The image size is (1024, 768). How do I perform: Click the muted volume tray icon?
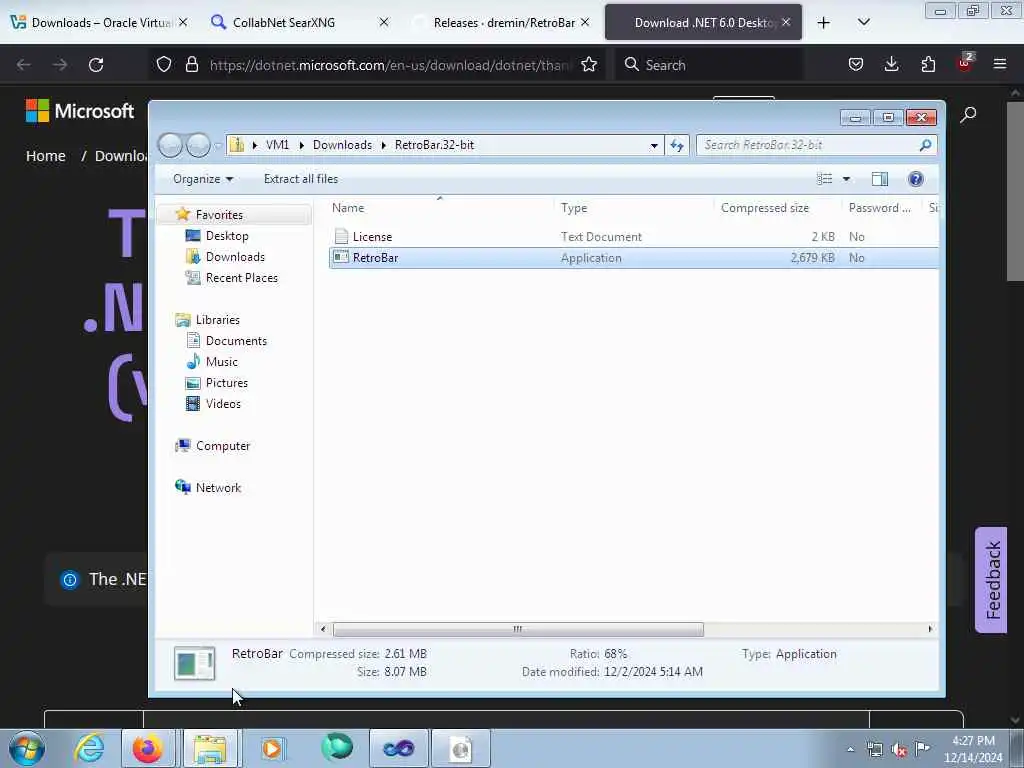(x=899, y=749)
